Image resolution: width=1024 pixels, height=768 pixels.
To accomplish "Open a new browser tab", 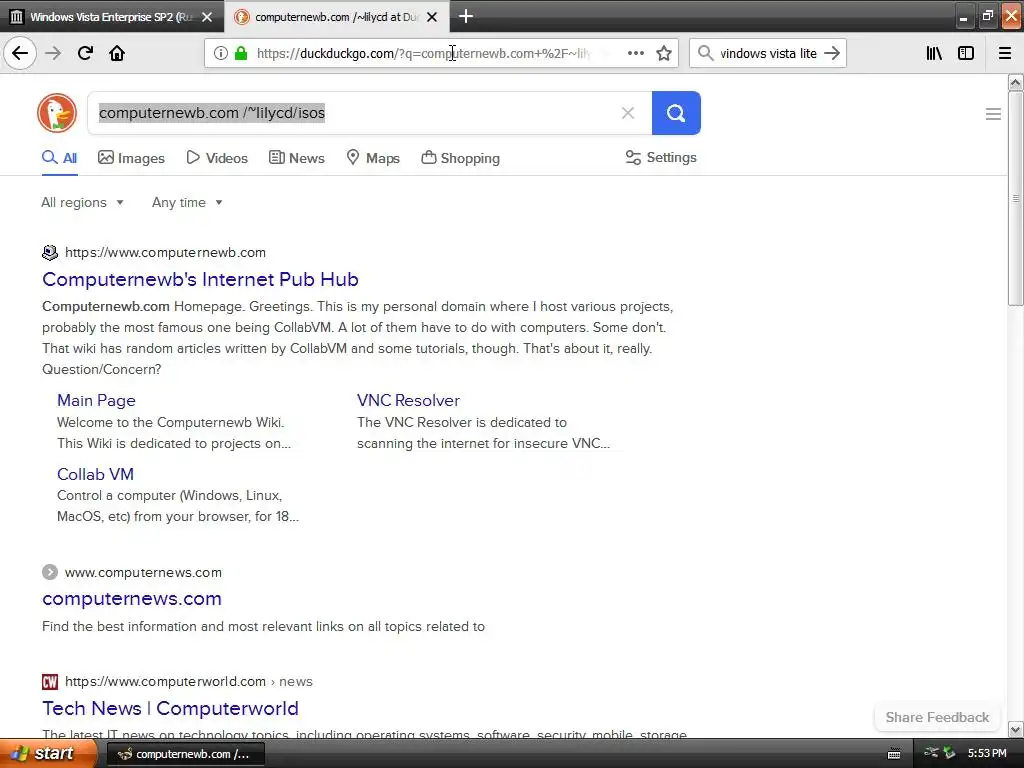I will click(466, 16).
